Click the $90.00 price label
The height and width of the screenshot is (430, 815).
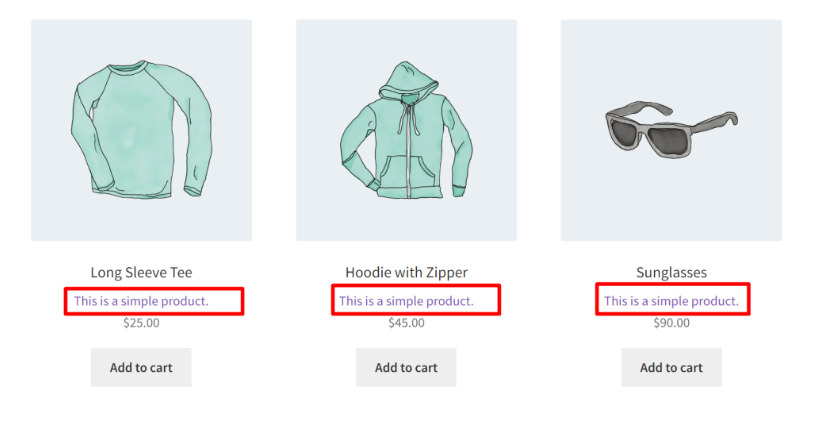pyautogui.click(x=672, y=323)
